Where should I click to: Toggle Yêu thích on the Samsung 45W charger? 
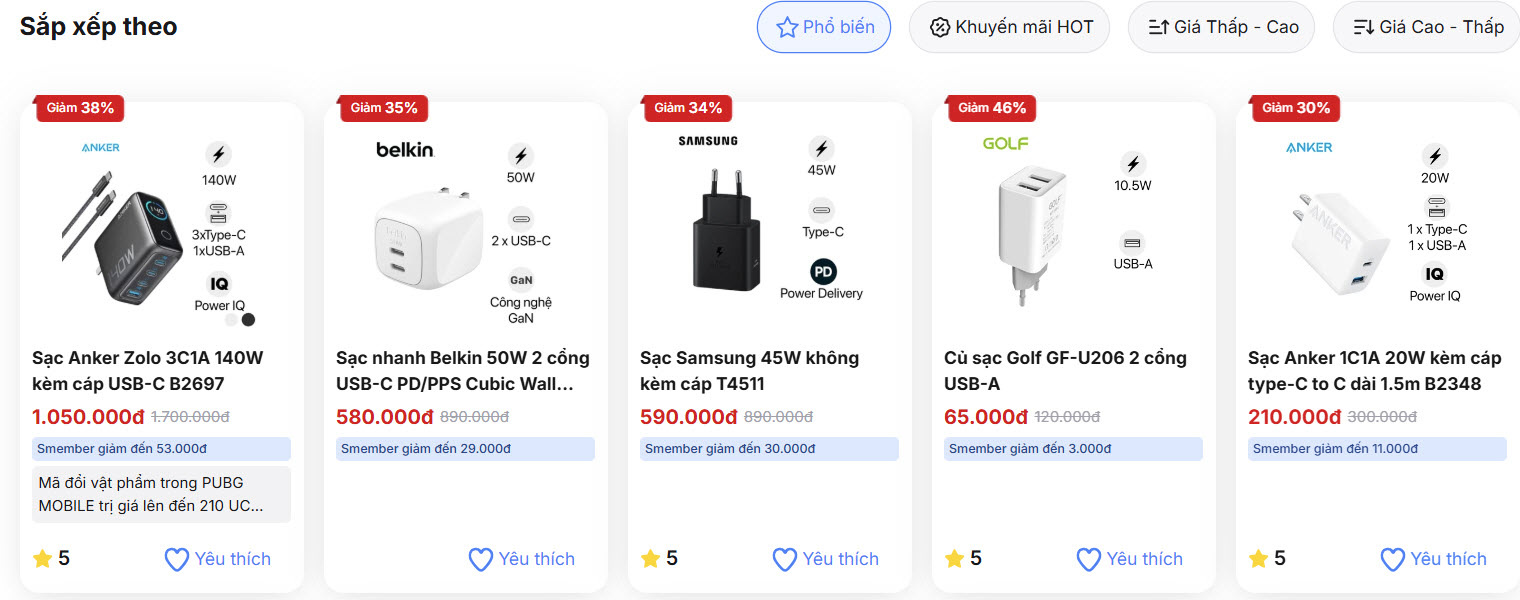click(x=825, y=559)
